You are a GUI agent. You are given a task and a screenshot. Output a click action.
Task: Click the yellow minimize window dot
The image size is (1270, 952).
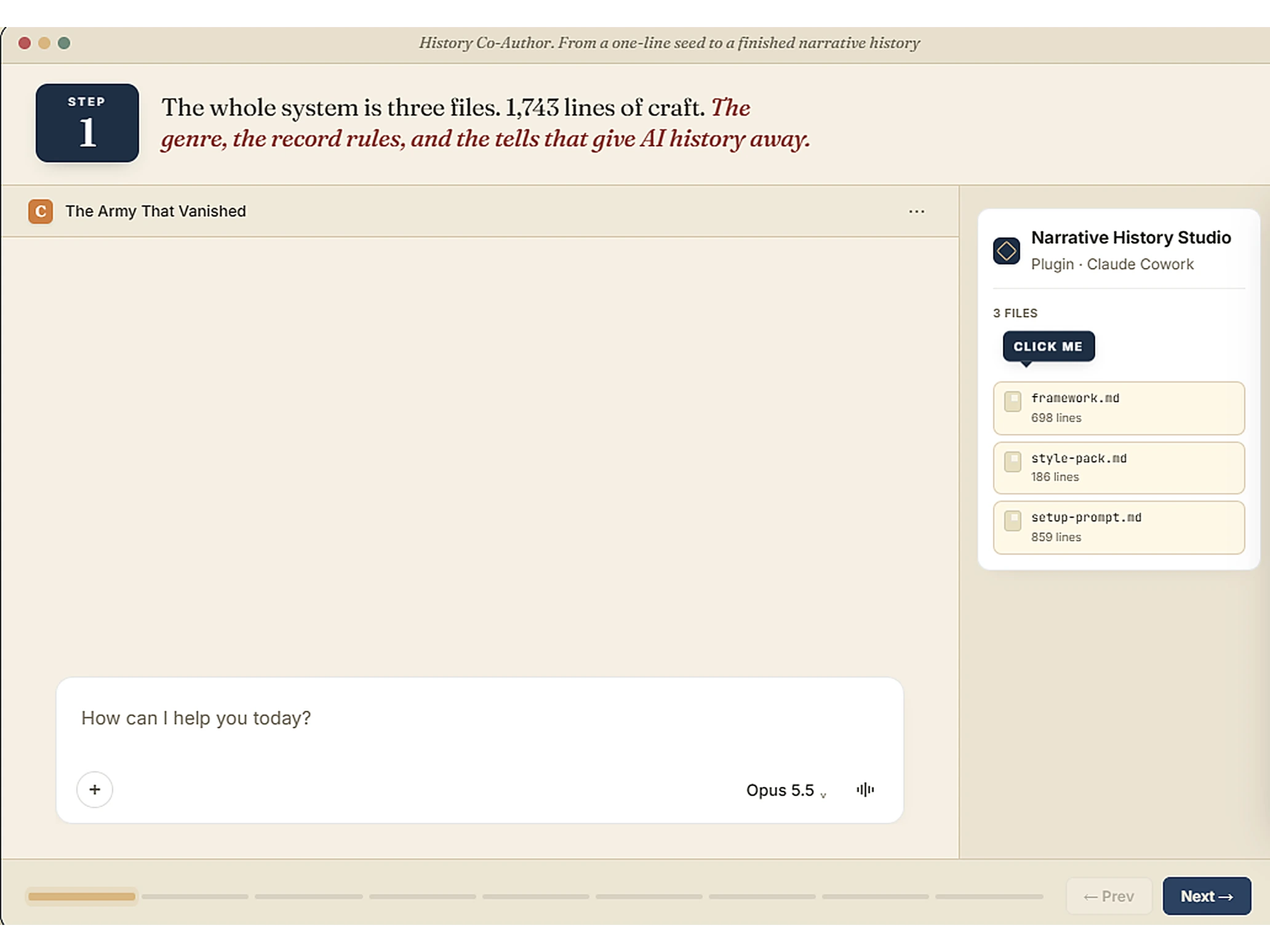click(44, 43)
